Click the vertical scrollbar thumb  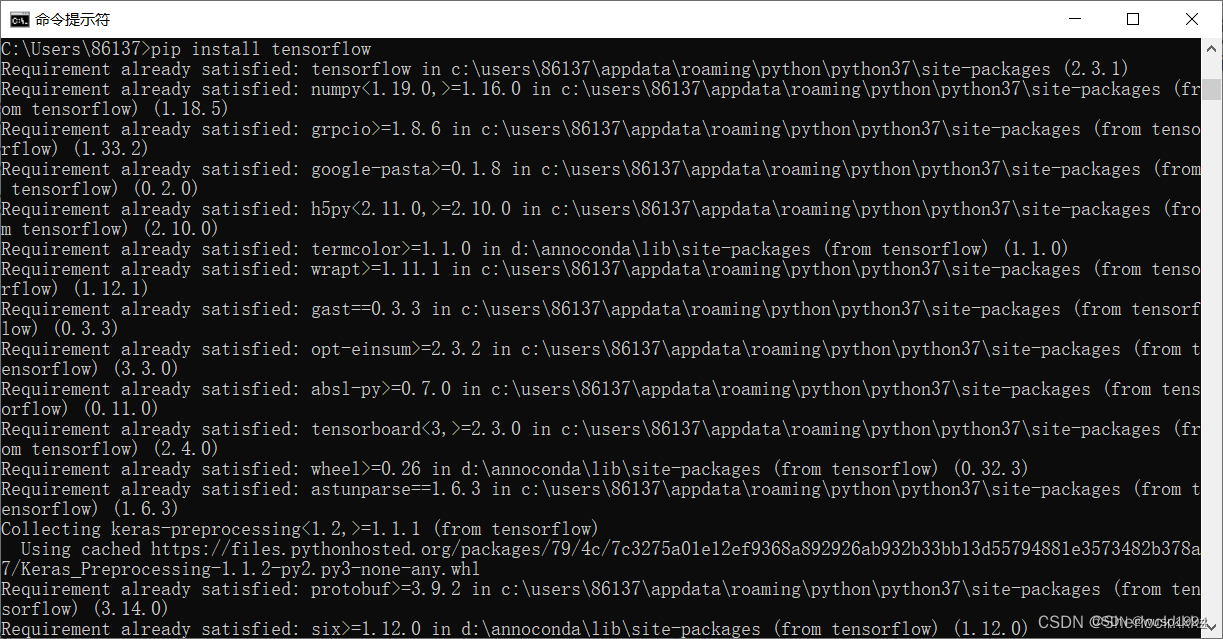click(x=1211, y=89)
